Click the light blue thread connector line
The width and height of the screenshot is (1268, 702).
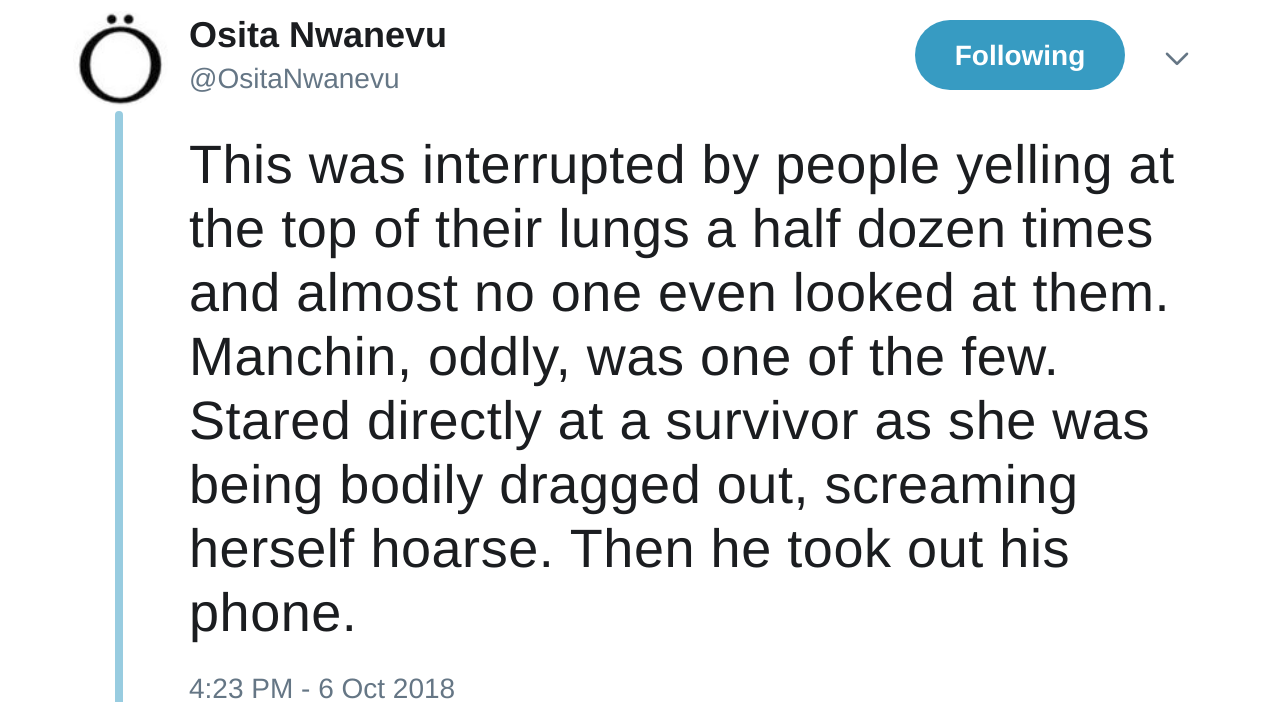pos(119,406)
